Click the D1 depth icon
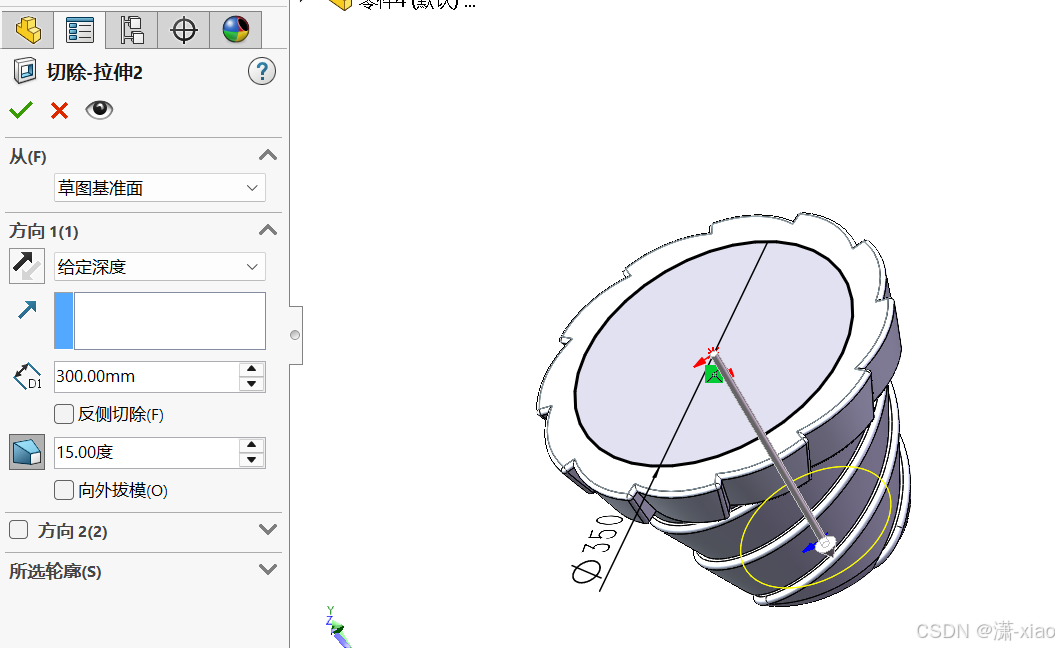The image size is (1059, 648). (x=27, y=376)
